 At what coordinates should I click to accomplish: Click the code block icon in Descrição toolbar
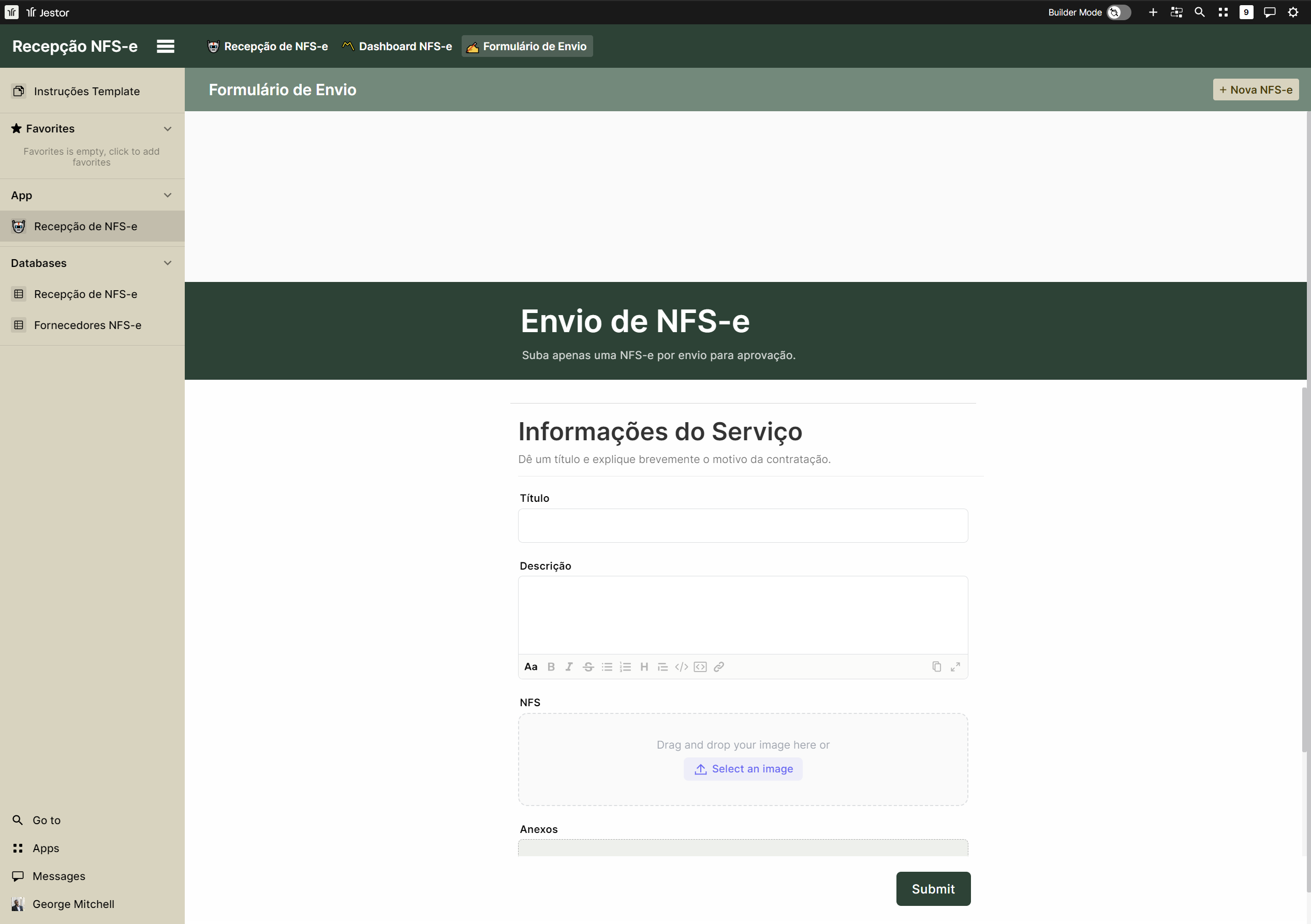pos(700,666)
